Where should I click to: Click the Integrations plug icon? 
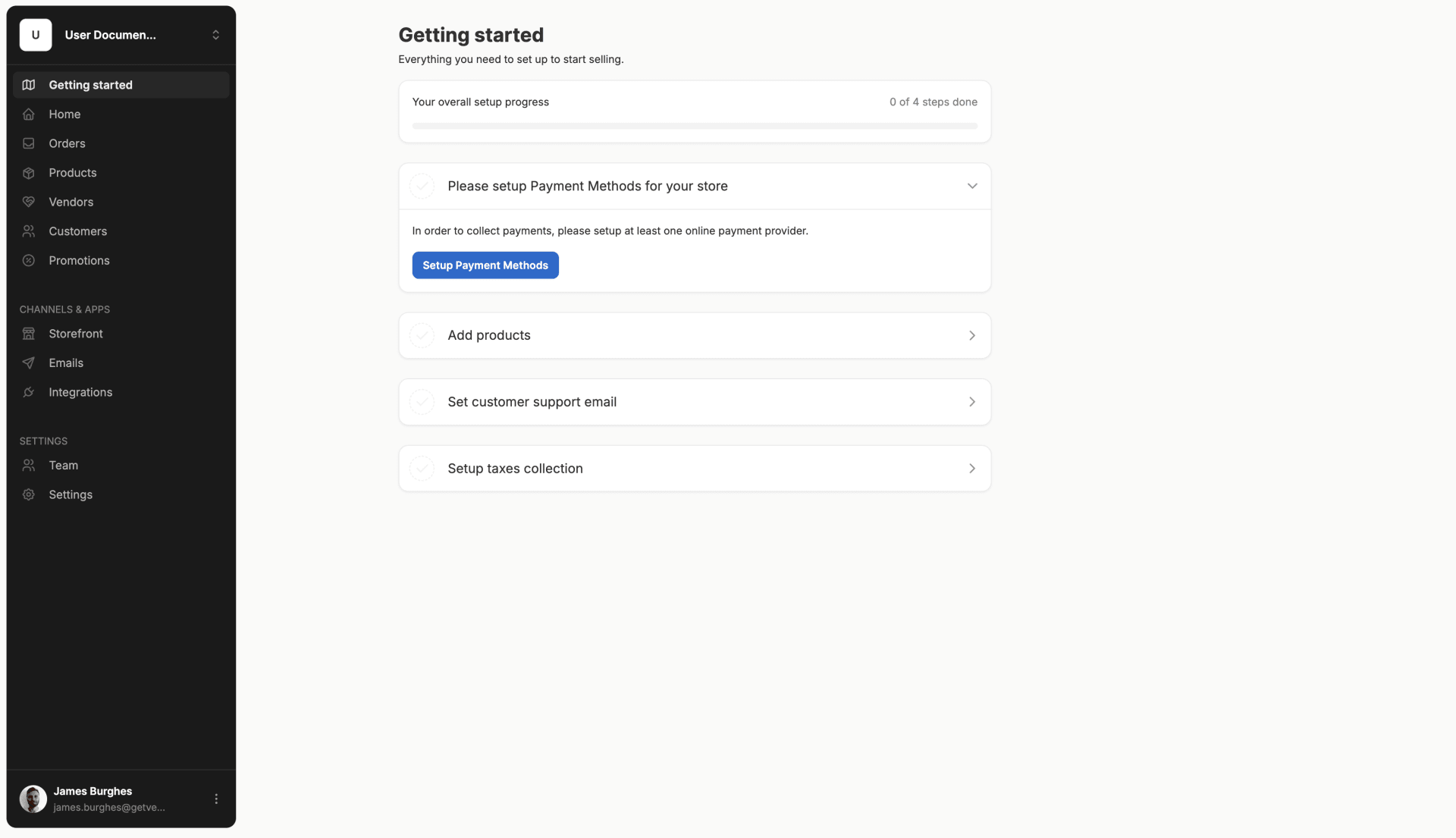pos(29,392)
